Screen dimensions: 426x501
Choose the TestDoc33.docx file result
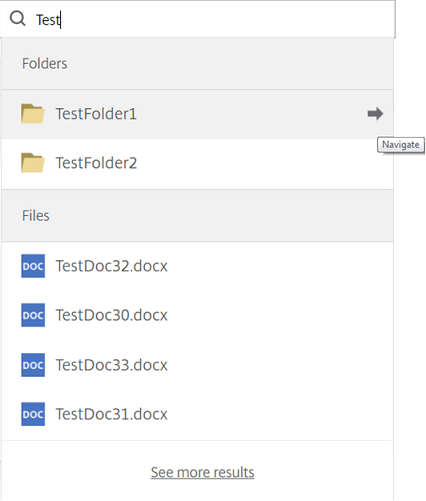pyautogui.click(x=197, y=365)
